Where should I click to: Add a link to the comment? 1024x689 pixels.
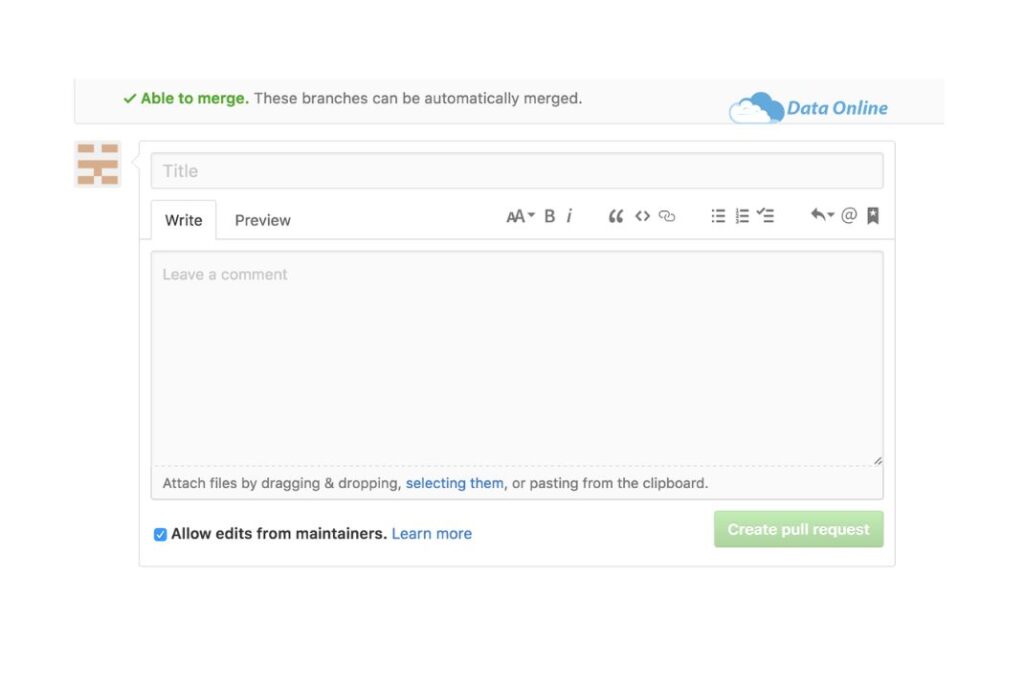pos(667,216)
